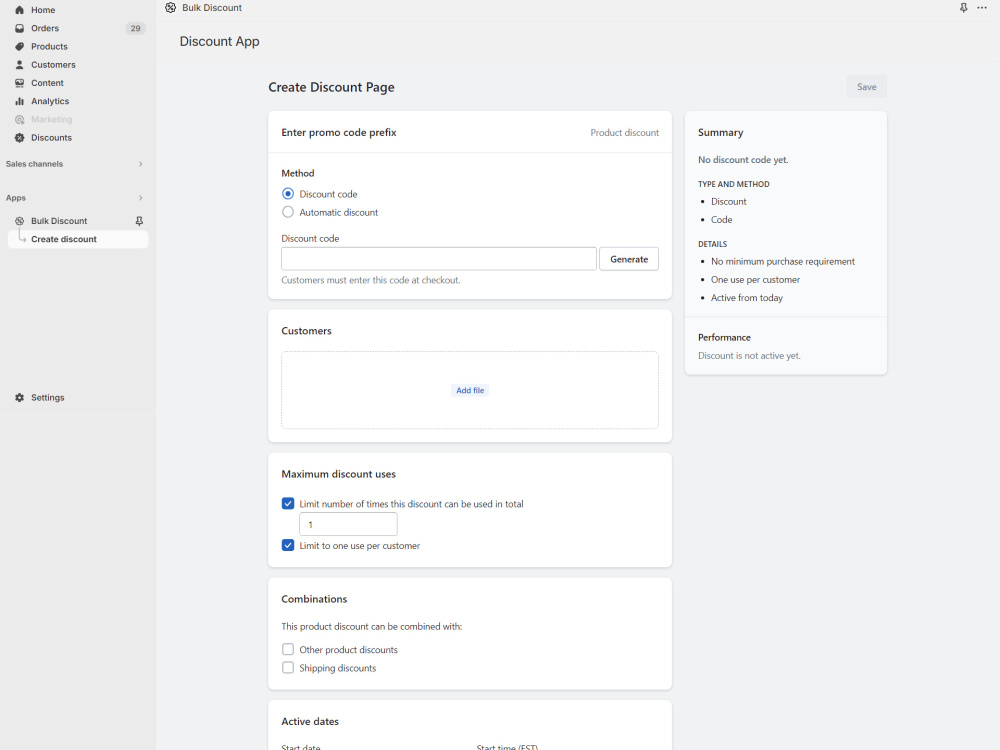Click the Discounts badge icon

tap(19, 138)
